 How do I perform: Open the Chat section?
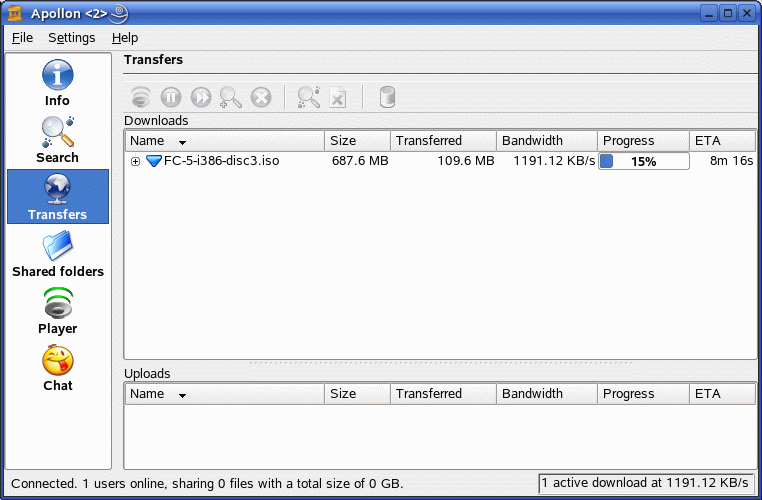click(x=57, y=368)
